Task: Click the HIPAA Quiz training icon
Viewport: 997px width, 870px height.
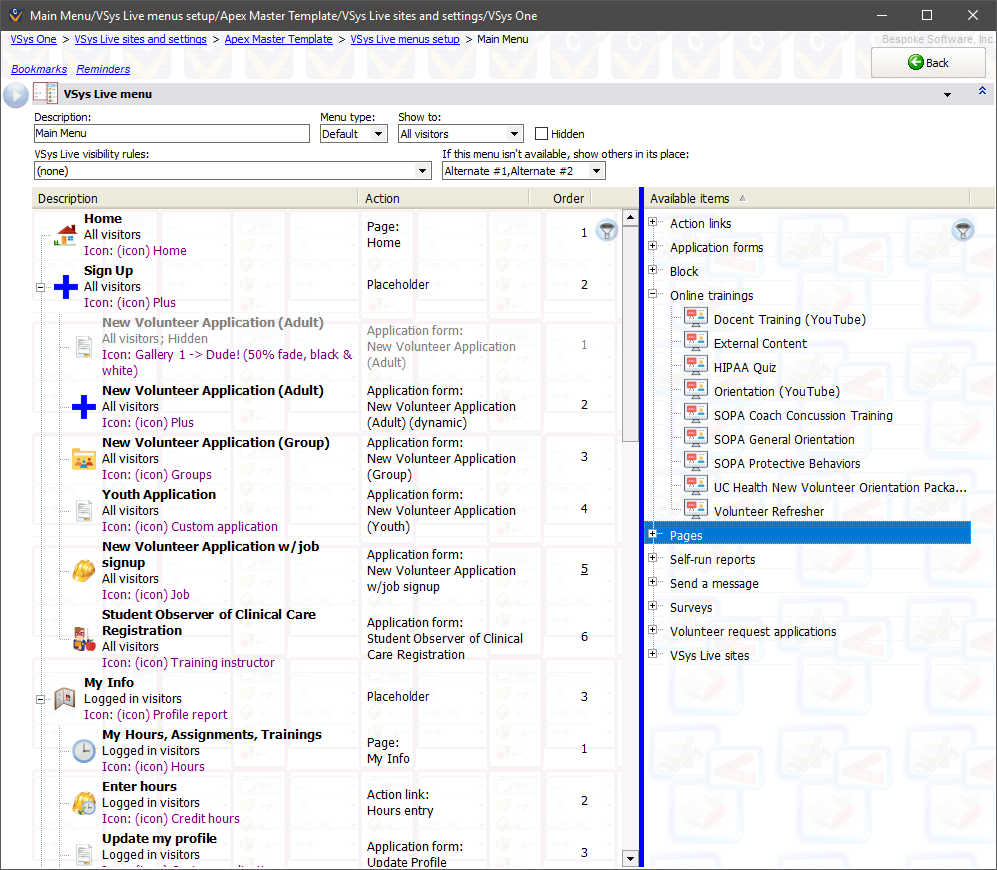Action: (696, 367)
